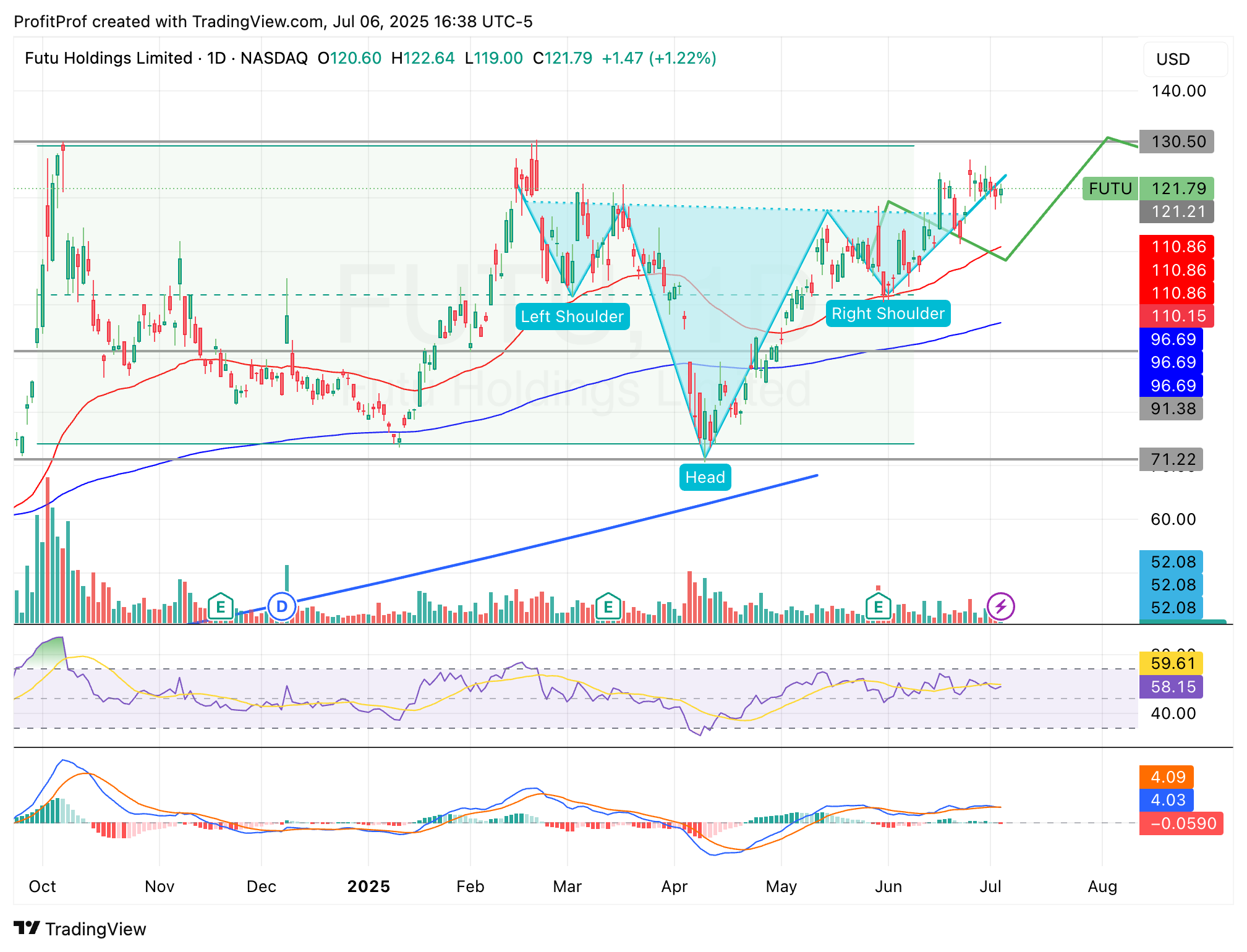The width and height of the screenshot is (1247, 952).
Task: Click the +1.47 (+1.22%) change value
Action: [x=659, y=58]
